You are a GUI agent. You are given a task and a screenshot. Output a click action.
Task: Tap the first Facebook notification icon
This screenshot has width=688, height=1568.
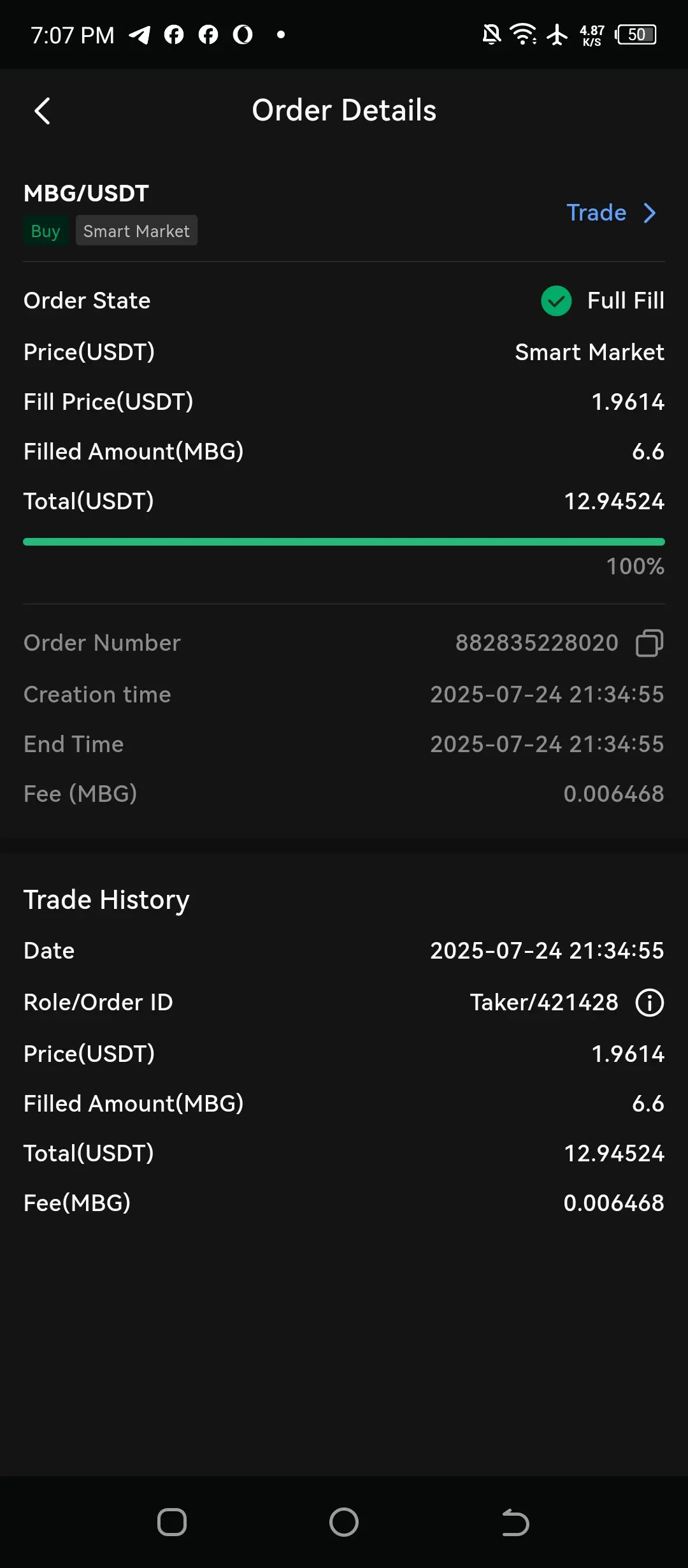(174, 34)
